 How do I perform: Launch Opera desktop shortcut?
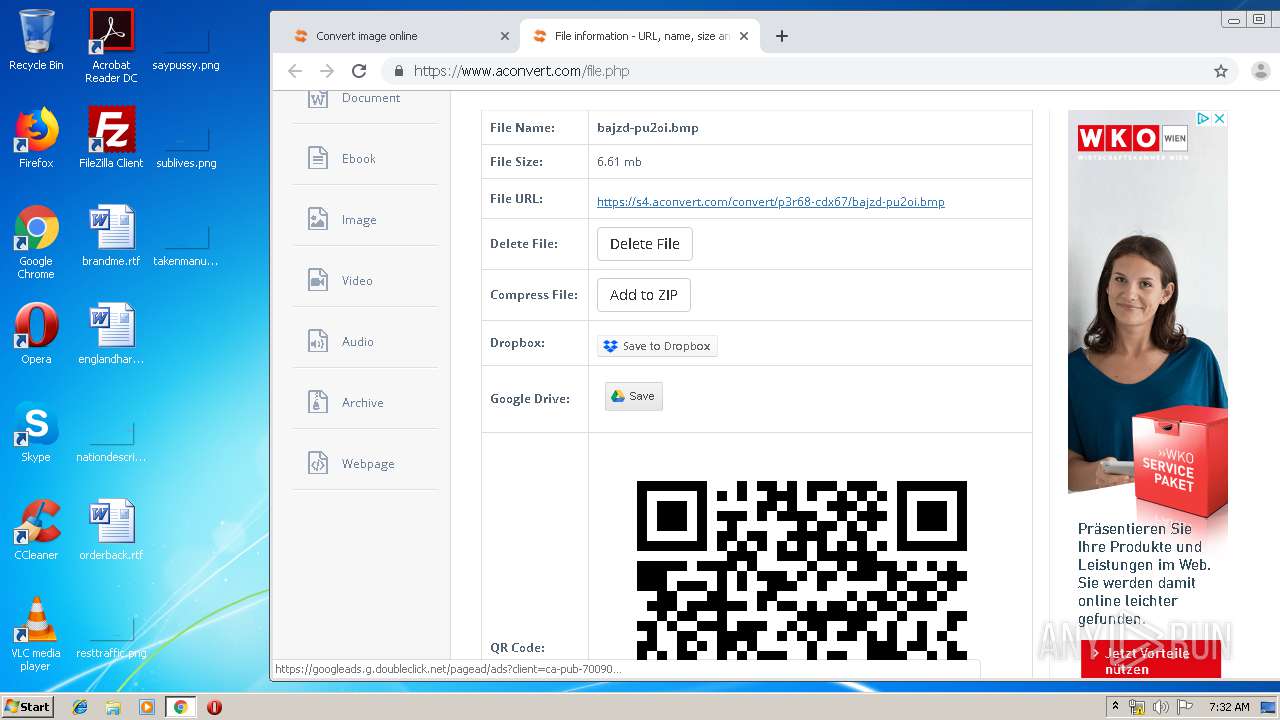36,334
